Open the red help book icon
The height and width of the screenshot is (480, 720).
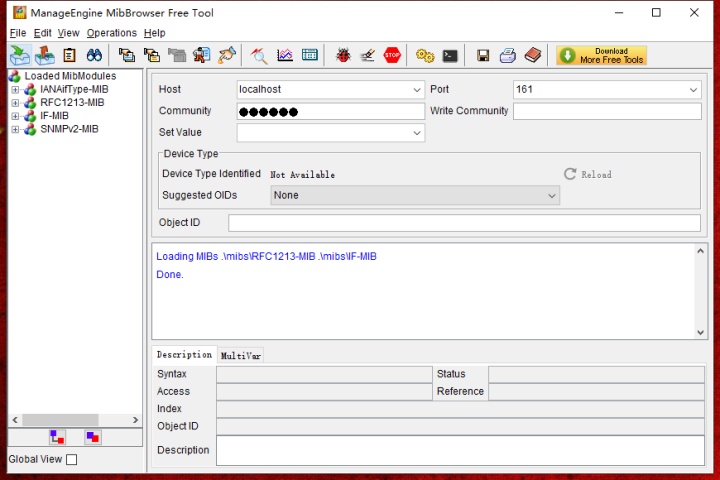tap(533, 56)
